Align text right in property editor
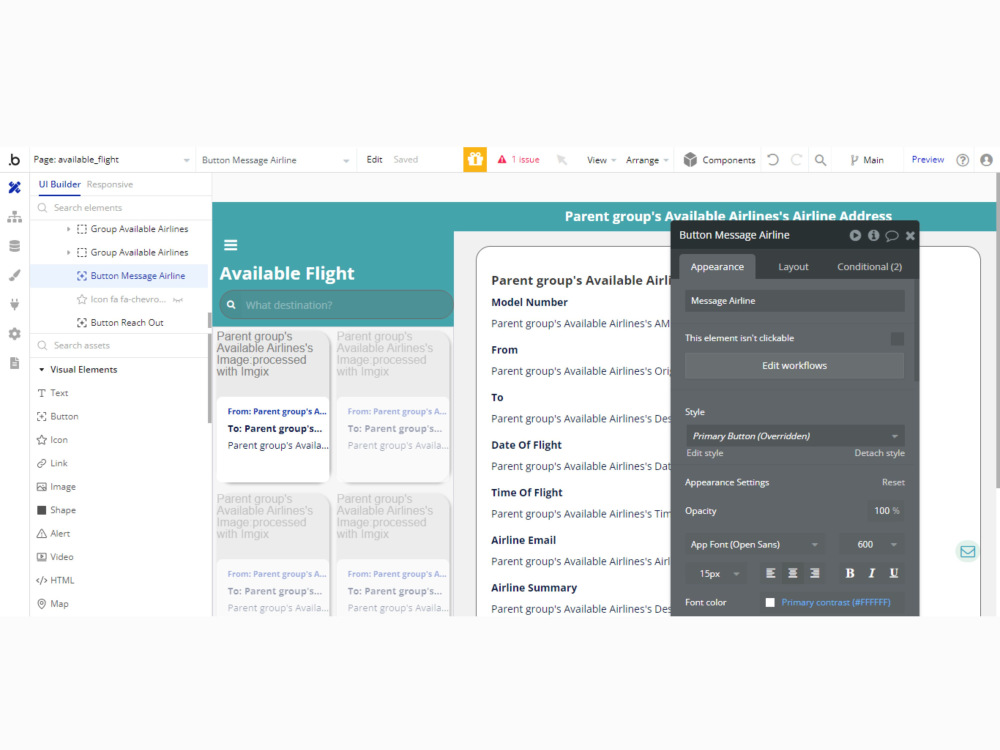Viewport: 1000px width, 750px height. pos(815,573)
